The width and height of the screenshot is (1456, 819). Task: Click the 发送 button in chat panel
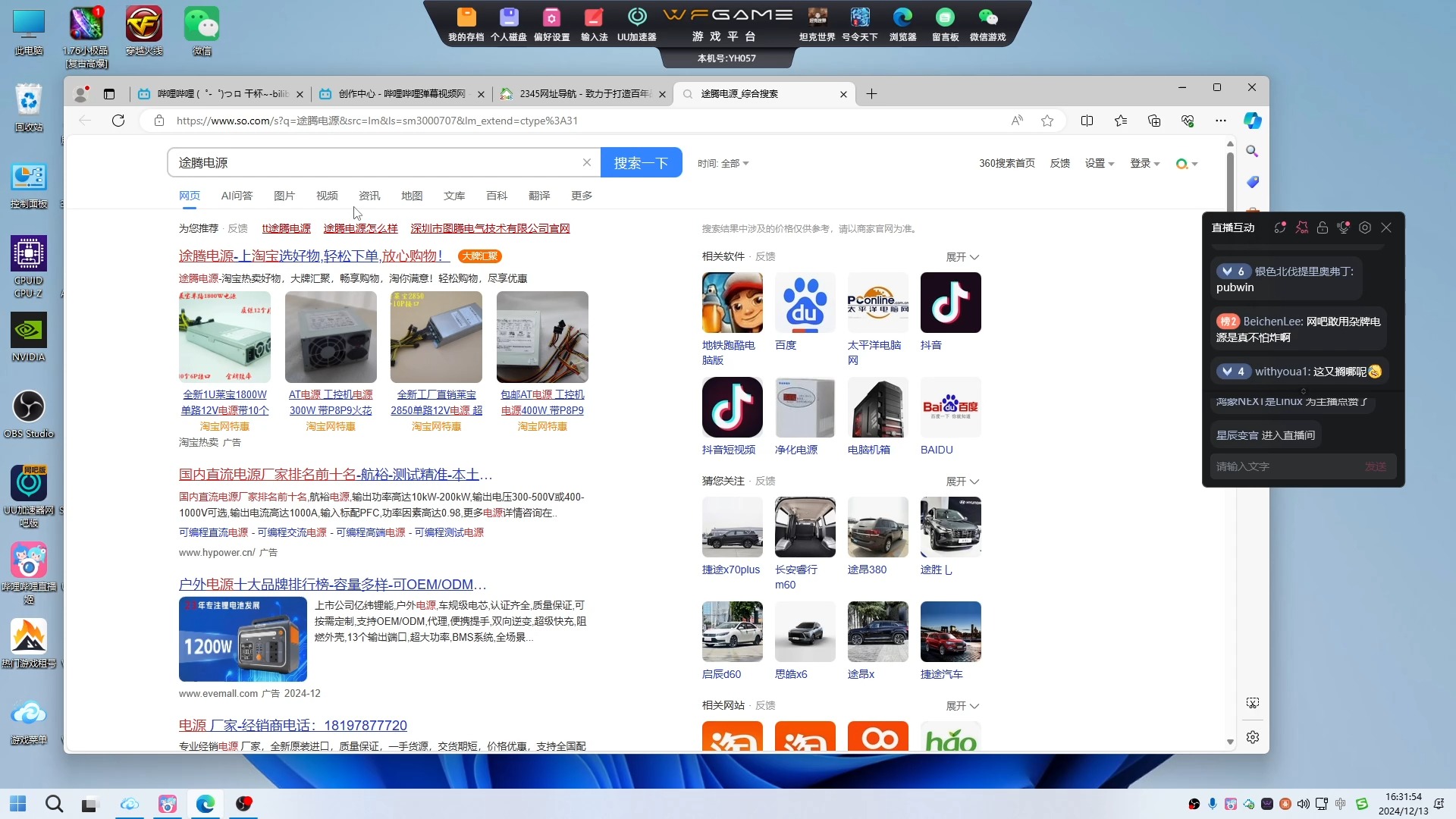1376,466
